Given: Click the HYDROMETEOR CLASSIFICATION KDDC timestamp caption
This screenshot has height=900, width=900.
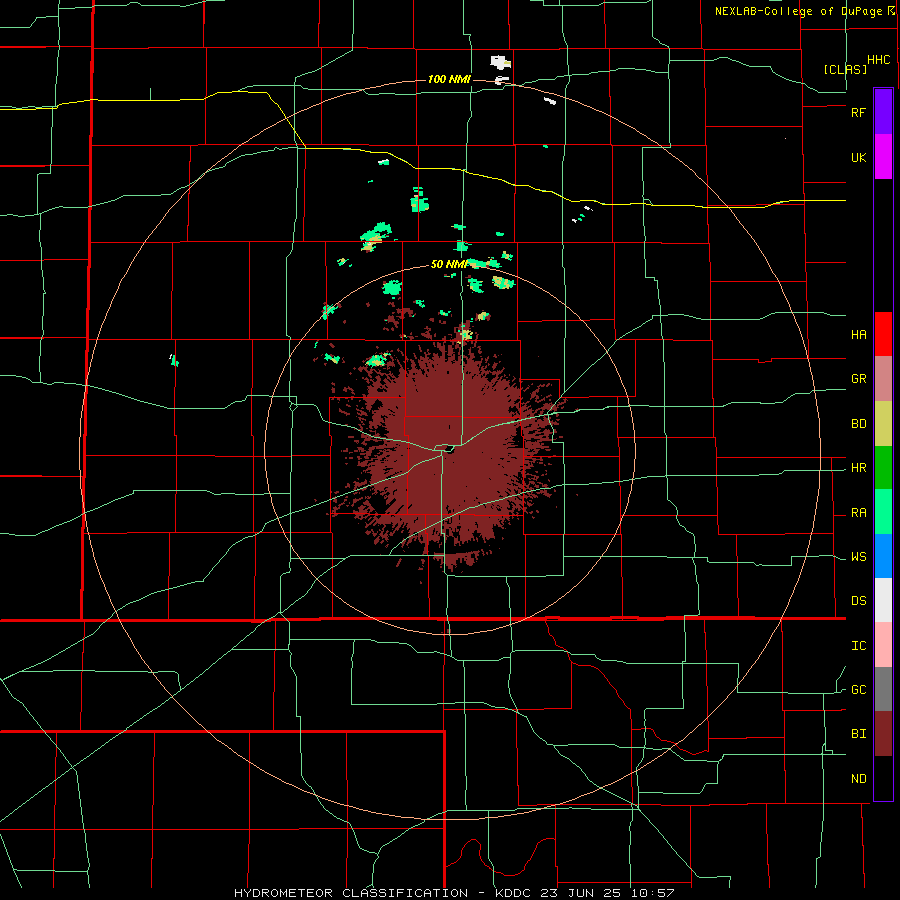Looking at the screenshot, I should 453,893.
